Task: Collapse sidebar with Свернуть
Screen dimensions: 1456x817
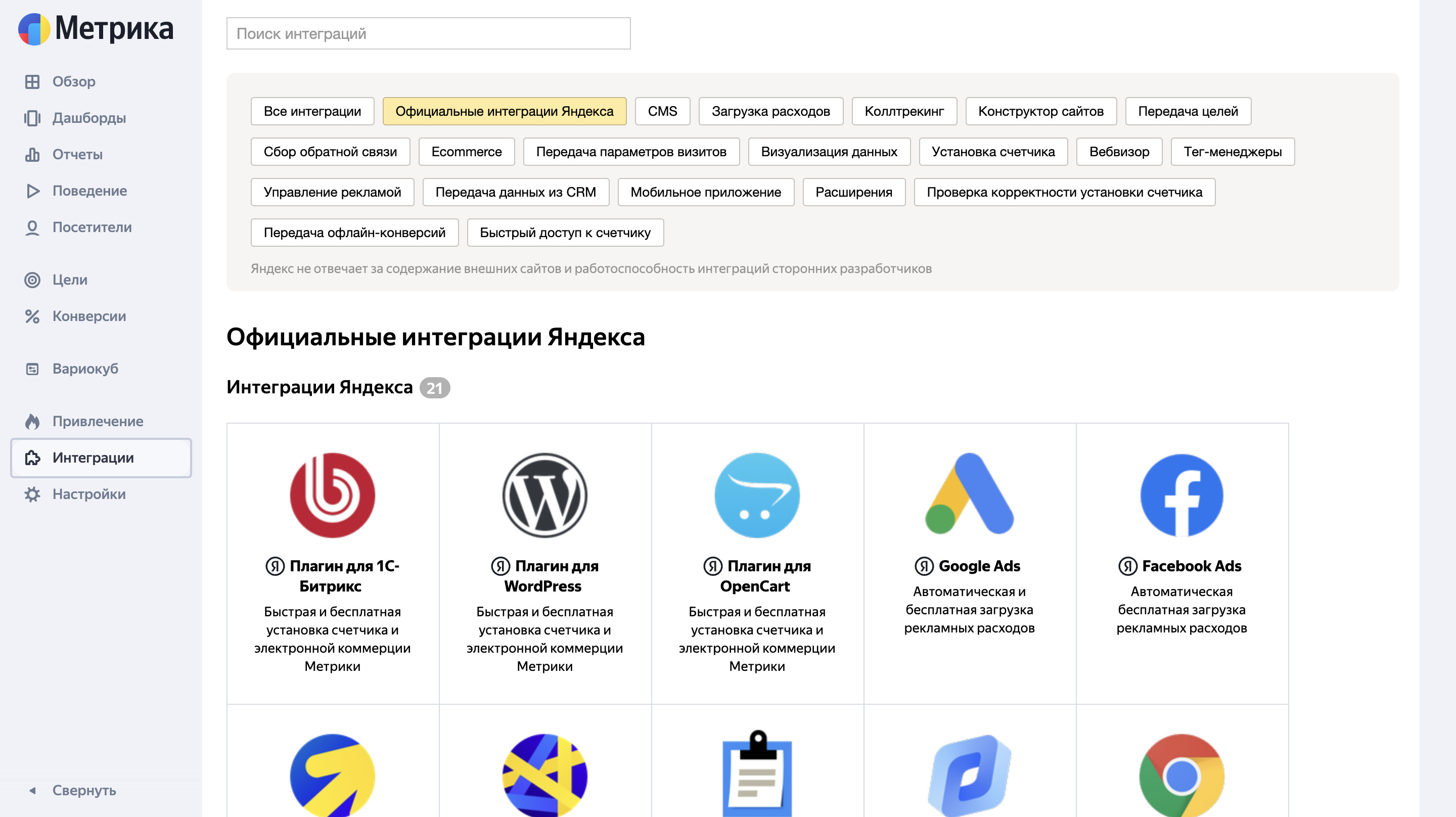Action: [84, 790]
